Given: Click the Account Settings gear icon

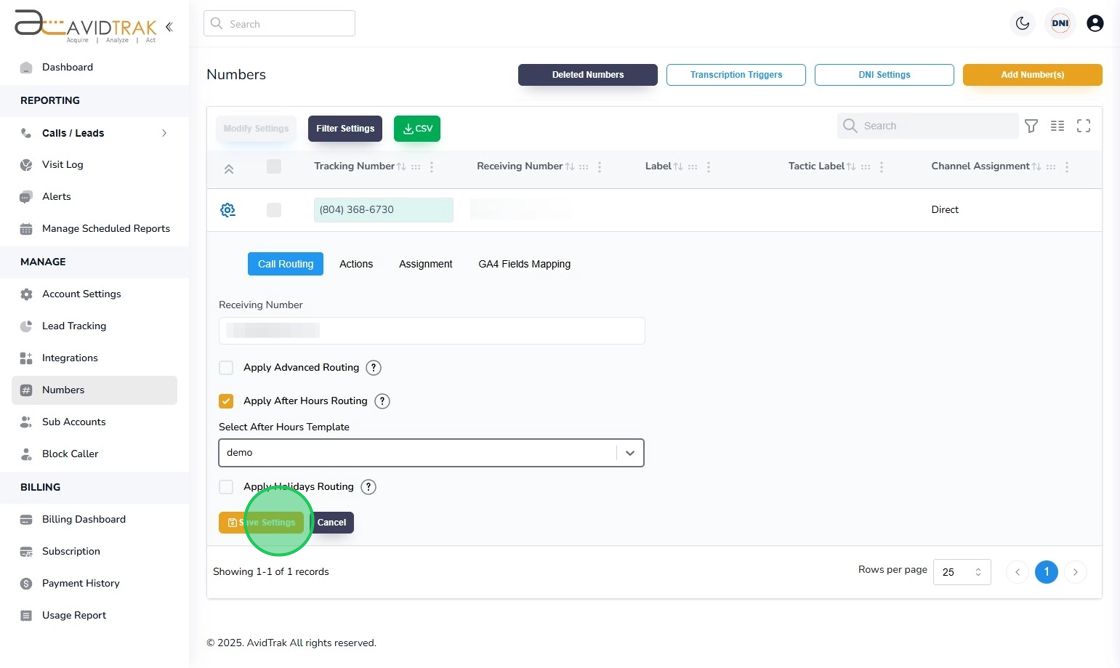Looking at the screenshot, I should [26, 294].
